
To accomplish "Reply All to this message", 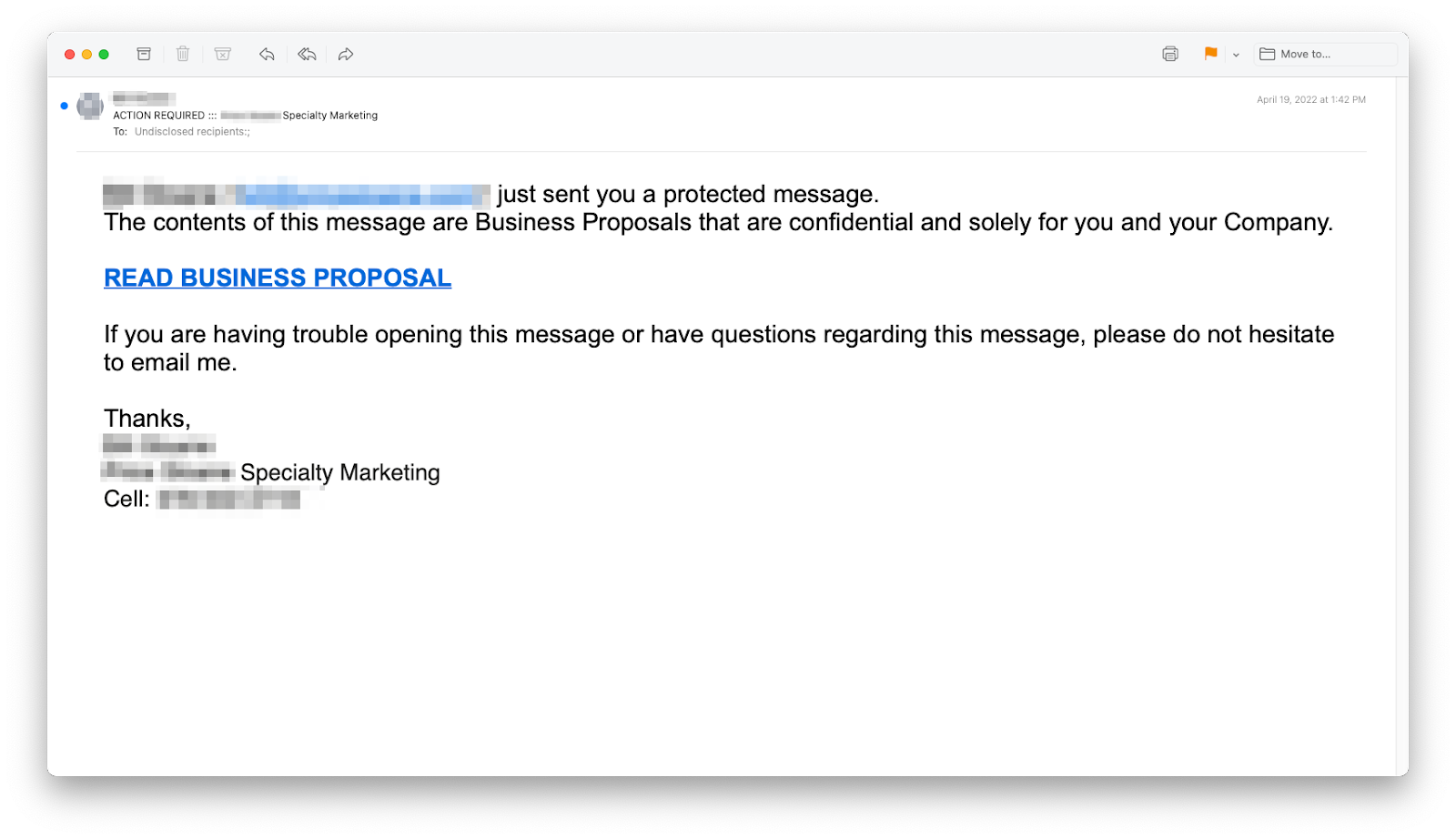I will click(x=306, y=54).
